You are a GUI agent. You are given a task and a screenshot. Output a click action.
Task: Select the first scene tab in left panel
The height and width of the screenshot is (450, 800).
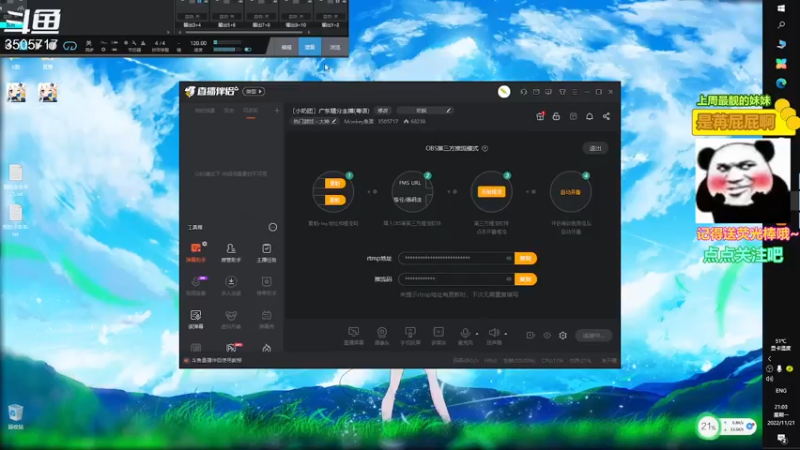point(205,111)
